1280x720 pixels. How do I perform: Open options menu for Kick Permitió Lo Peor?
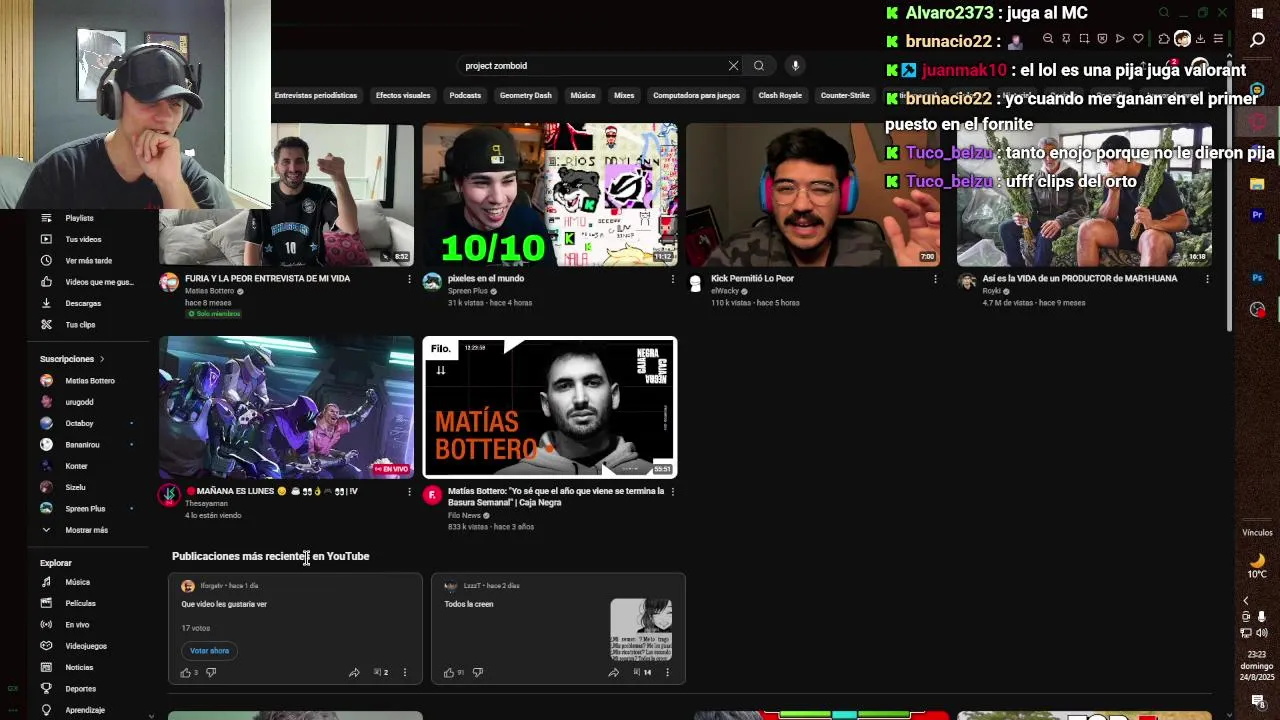[x=935, y=279]
